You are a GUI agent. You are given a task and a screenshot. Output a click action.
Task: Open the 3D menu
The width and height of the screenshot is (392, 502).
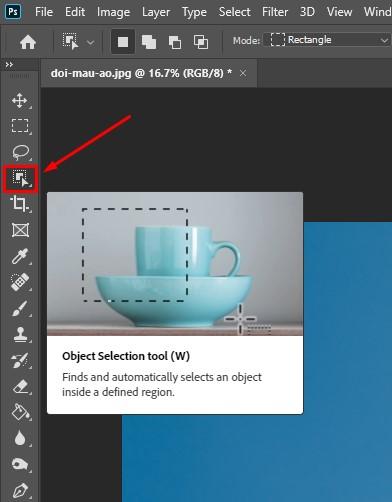pyautogui.click(x=307, y=12)
